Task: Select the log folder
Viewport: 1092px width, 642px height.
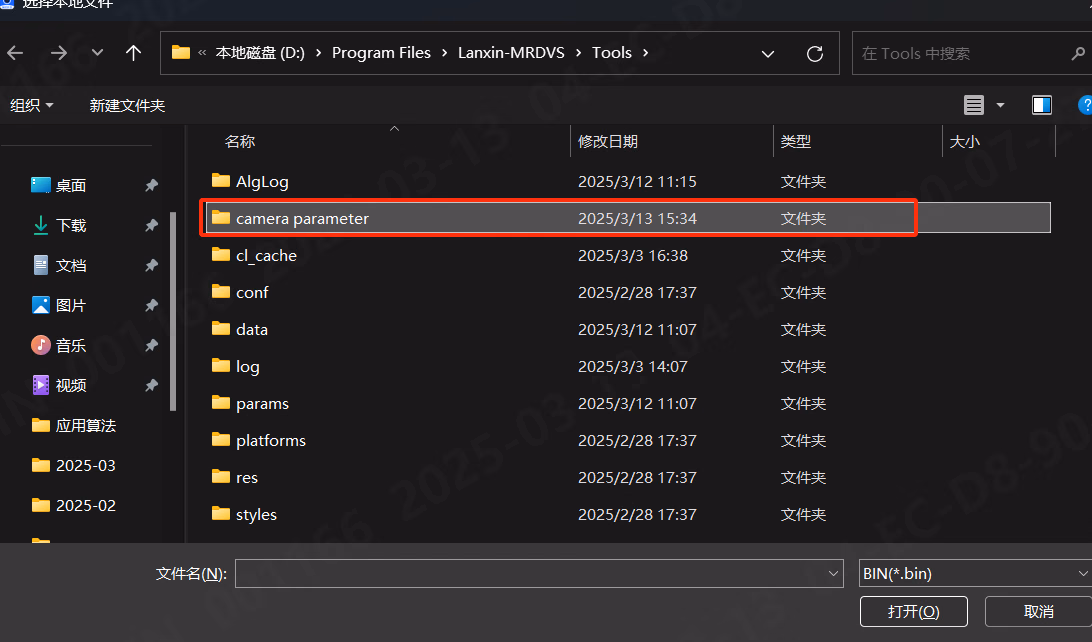Action: (627, 366)
